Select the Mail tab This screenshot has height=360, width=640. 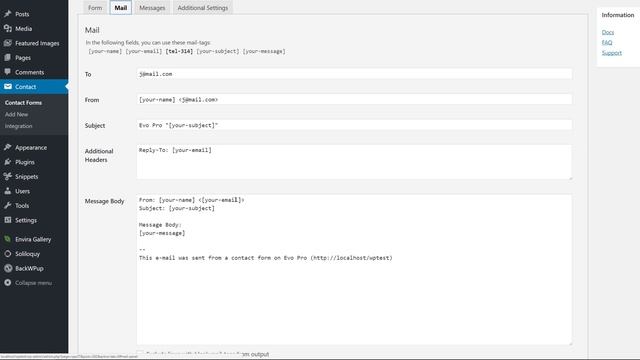(x=120, y=8)
